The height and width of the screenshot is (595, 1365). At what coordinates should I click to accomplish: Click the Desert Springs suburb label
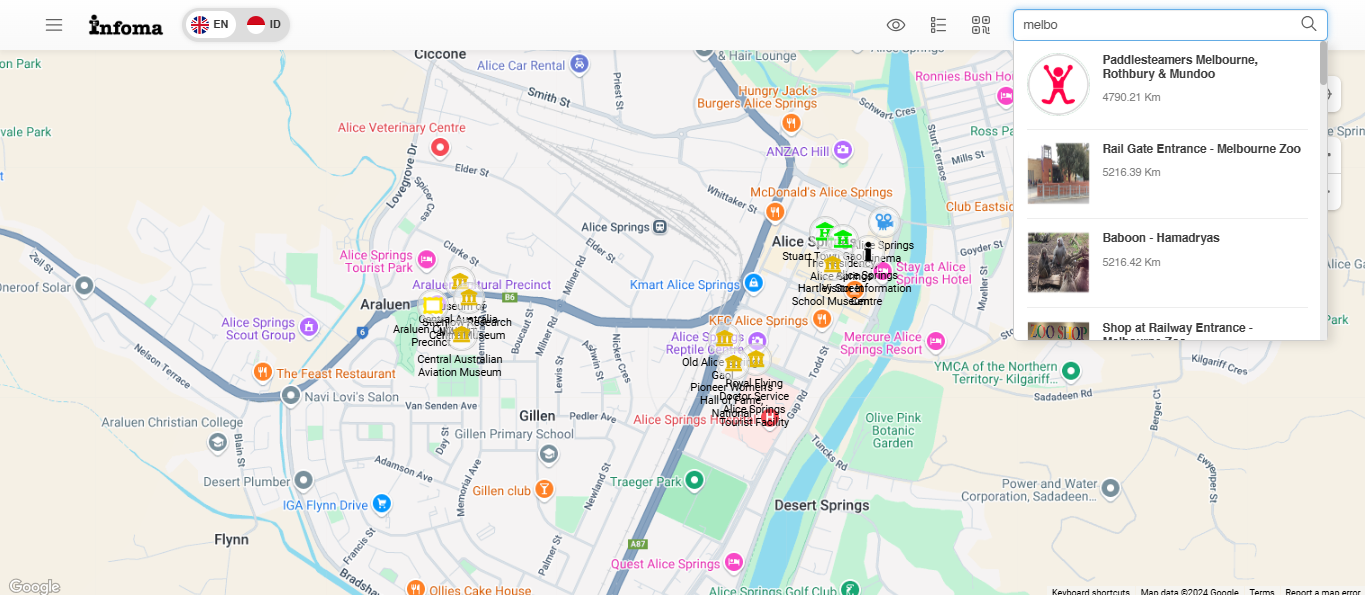coord(822,505)
